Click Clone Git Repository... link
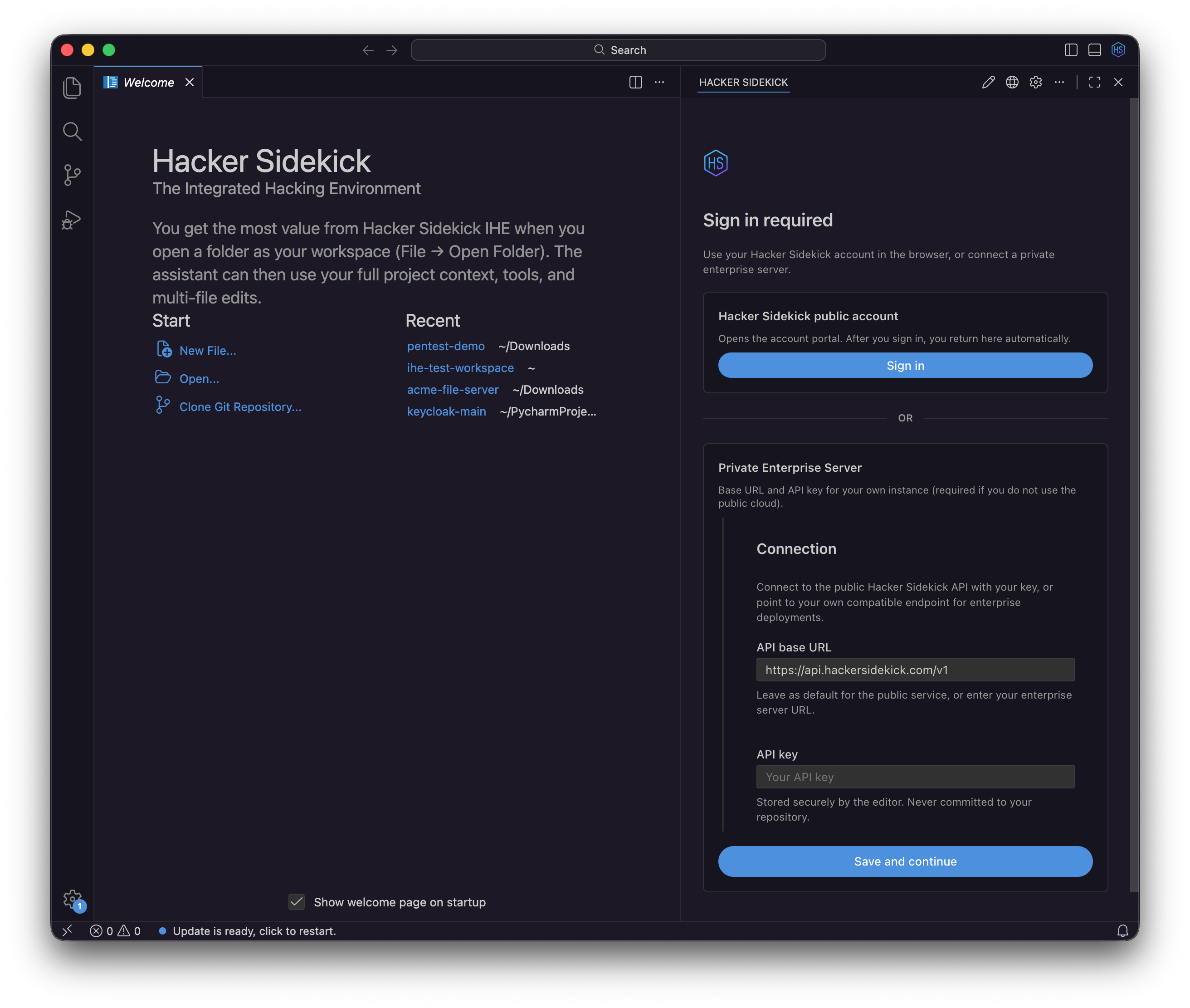This screenshot has height=1008, width=1190. coord(240,407)
